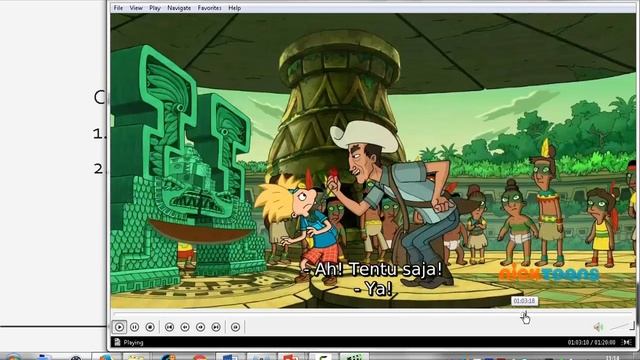
Task: Adjust the volume slider
Action: pyautogui.click(x=622, y=326)
